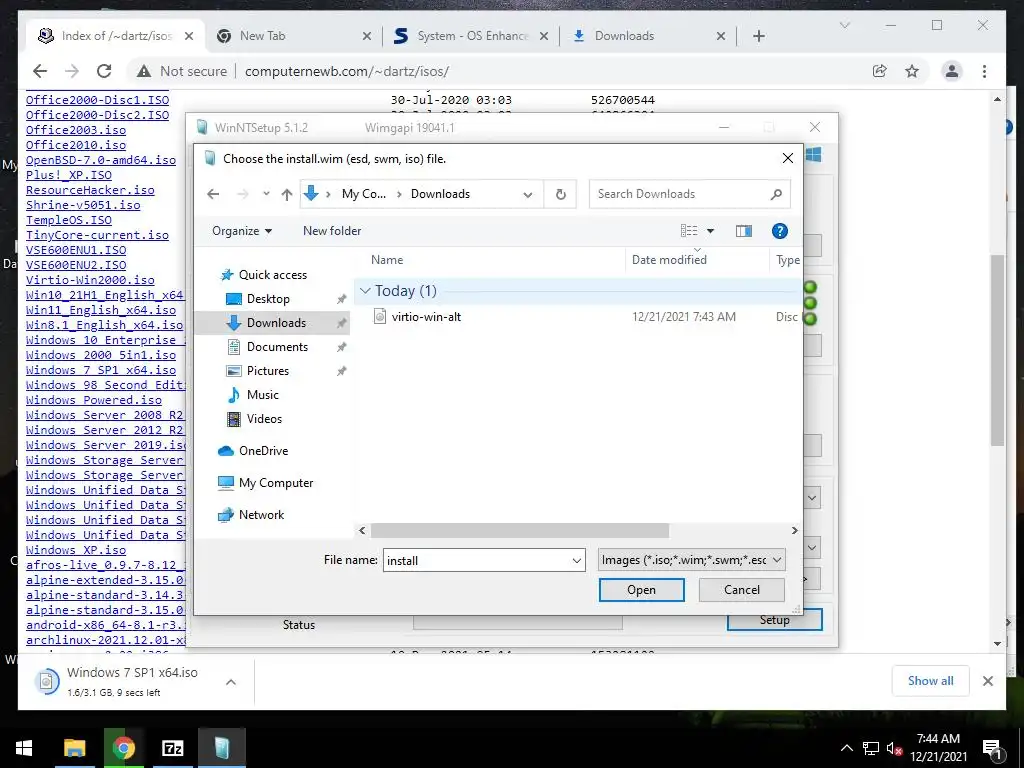This screenshot has height=768, width=1024.
Task: Create a New folder
Action: 332,231
